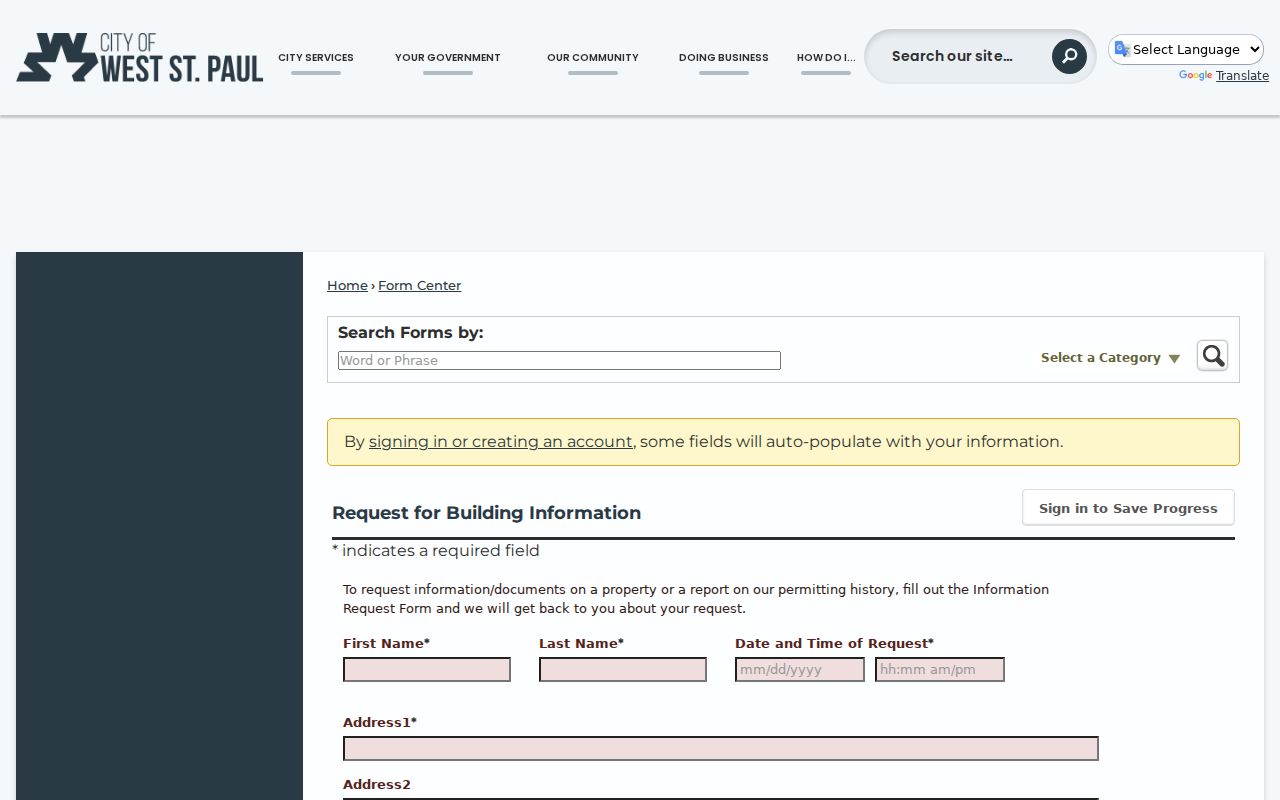The width and height of the screenshot is (1280, 800).
Task: Open the Doing Business menu
Action: (x=724, y=58)
